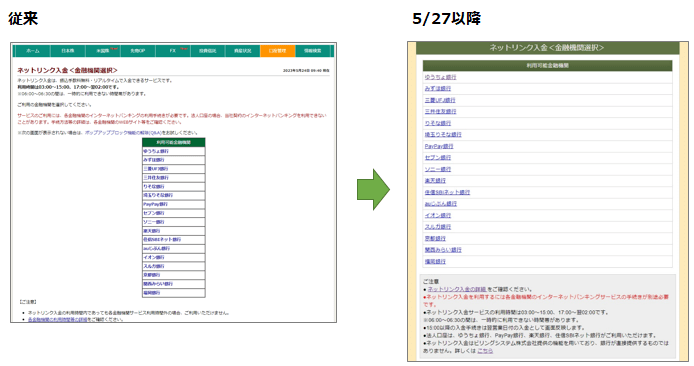Select auじぶん銀行 in the new 5/27 list

coord(441,204)
